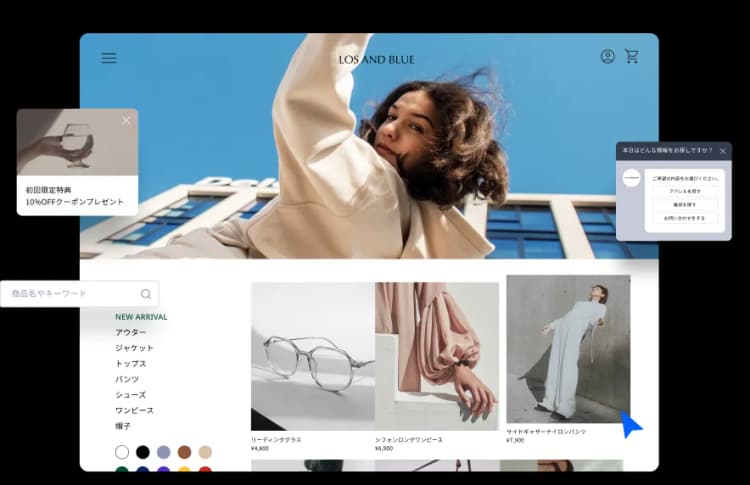Open the ワンピース category

(135, 410)
